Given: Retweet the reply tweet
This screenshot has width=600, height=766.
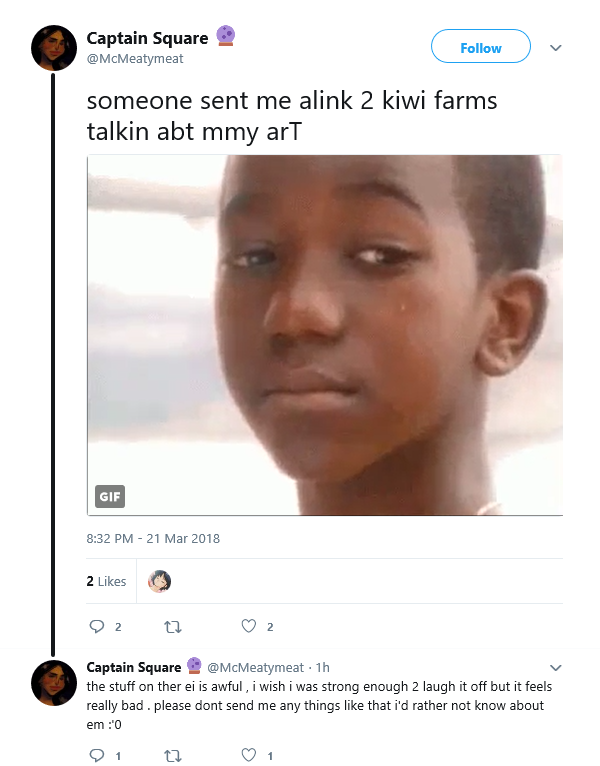Looking at the screenshot, I should [x=172, y=756].
